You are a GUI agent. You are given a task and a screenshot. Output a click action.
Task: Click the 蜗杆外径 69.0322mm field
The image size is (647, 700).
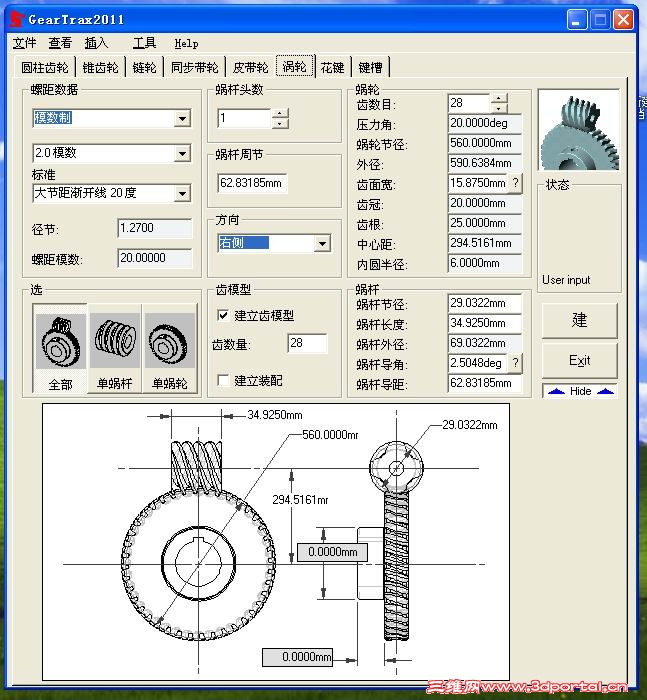[484, 343]
